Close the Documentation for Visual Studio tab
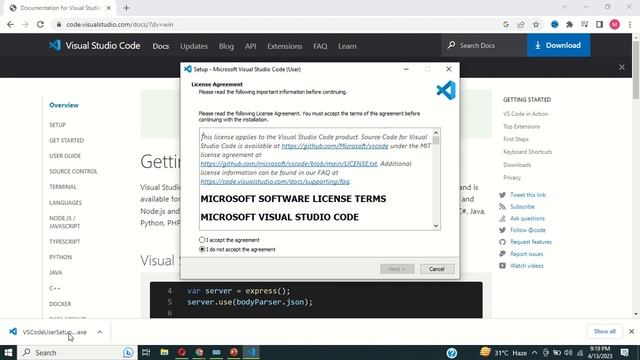640x360 pixels. click(109, 8)
